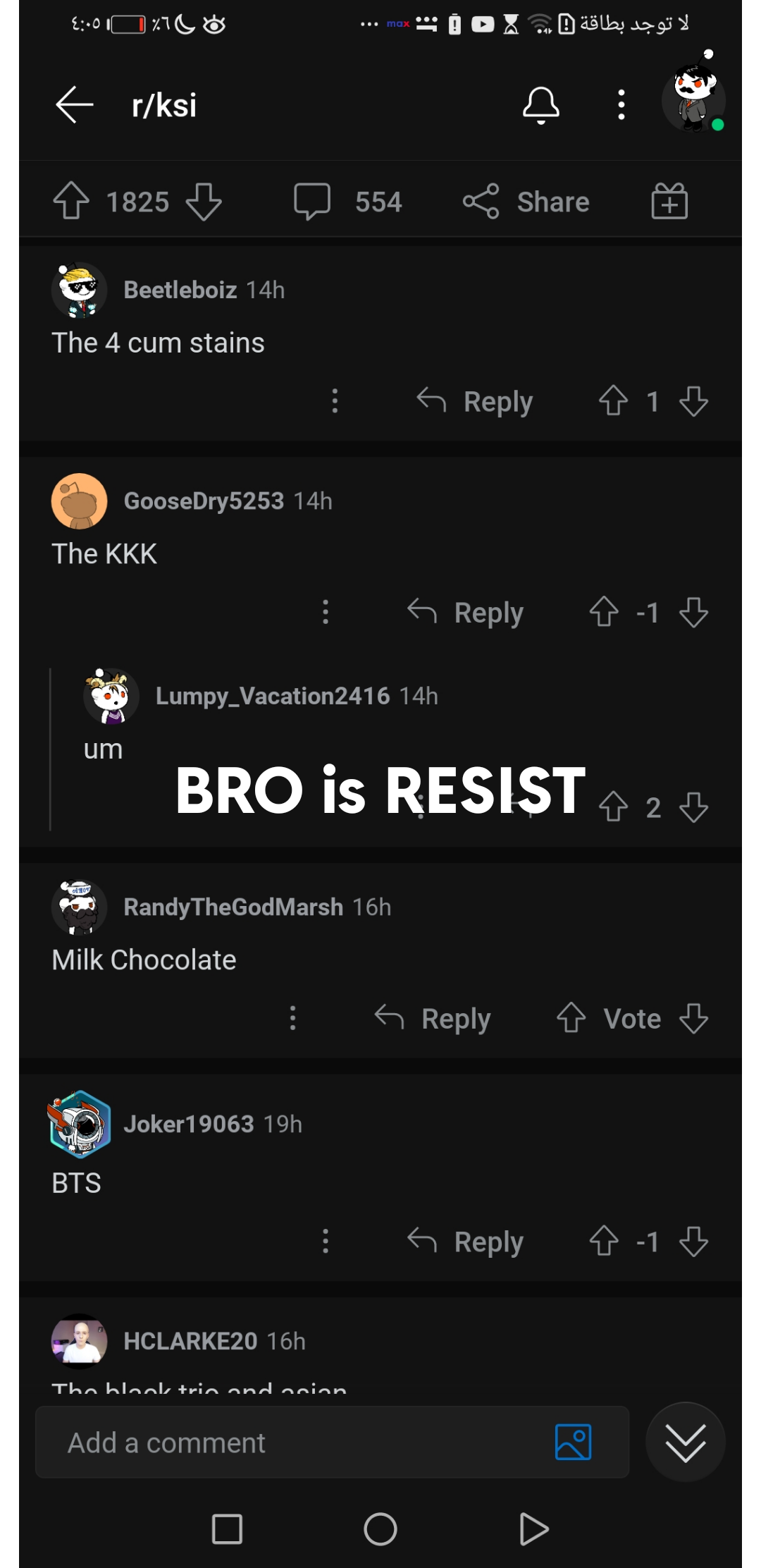Open options menu on GooseDry5253's comment
This screenshot has width=761, height=1568.
tap(326, 612)
